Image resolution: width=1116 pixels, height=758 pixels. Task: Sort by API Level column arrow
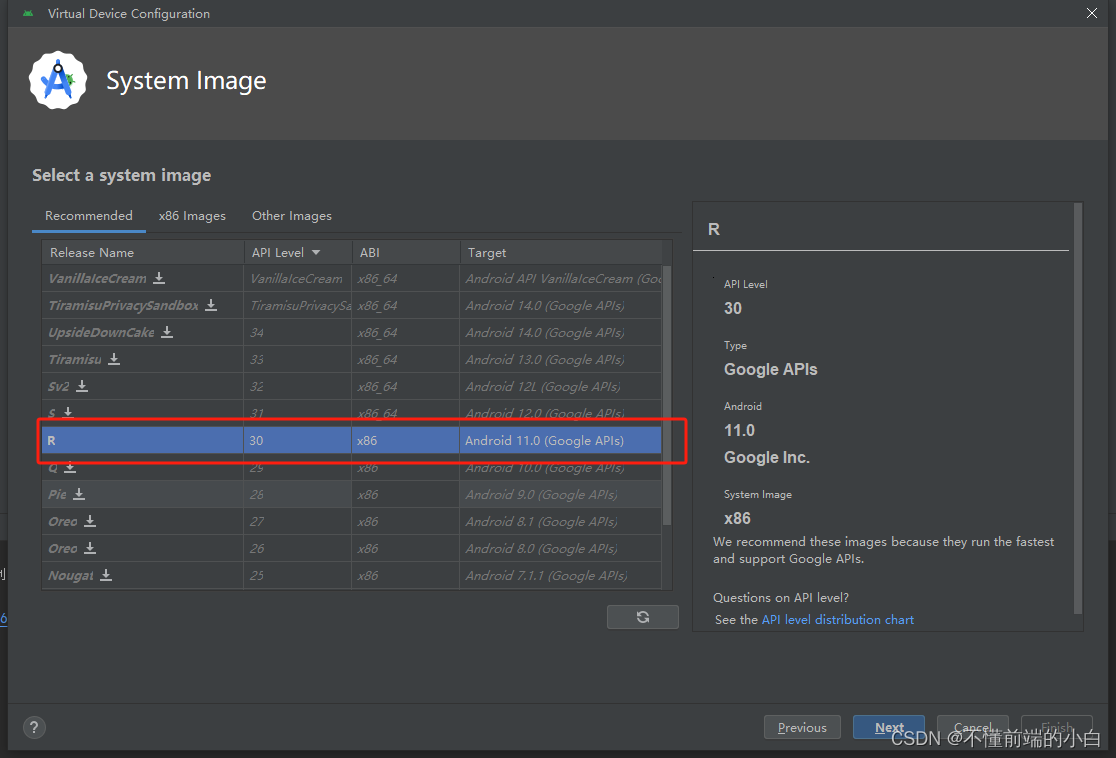pos(316,253)
